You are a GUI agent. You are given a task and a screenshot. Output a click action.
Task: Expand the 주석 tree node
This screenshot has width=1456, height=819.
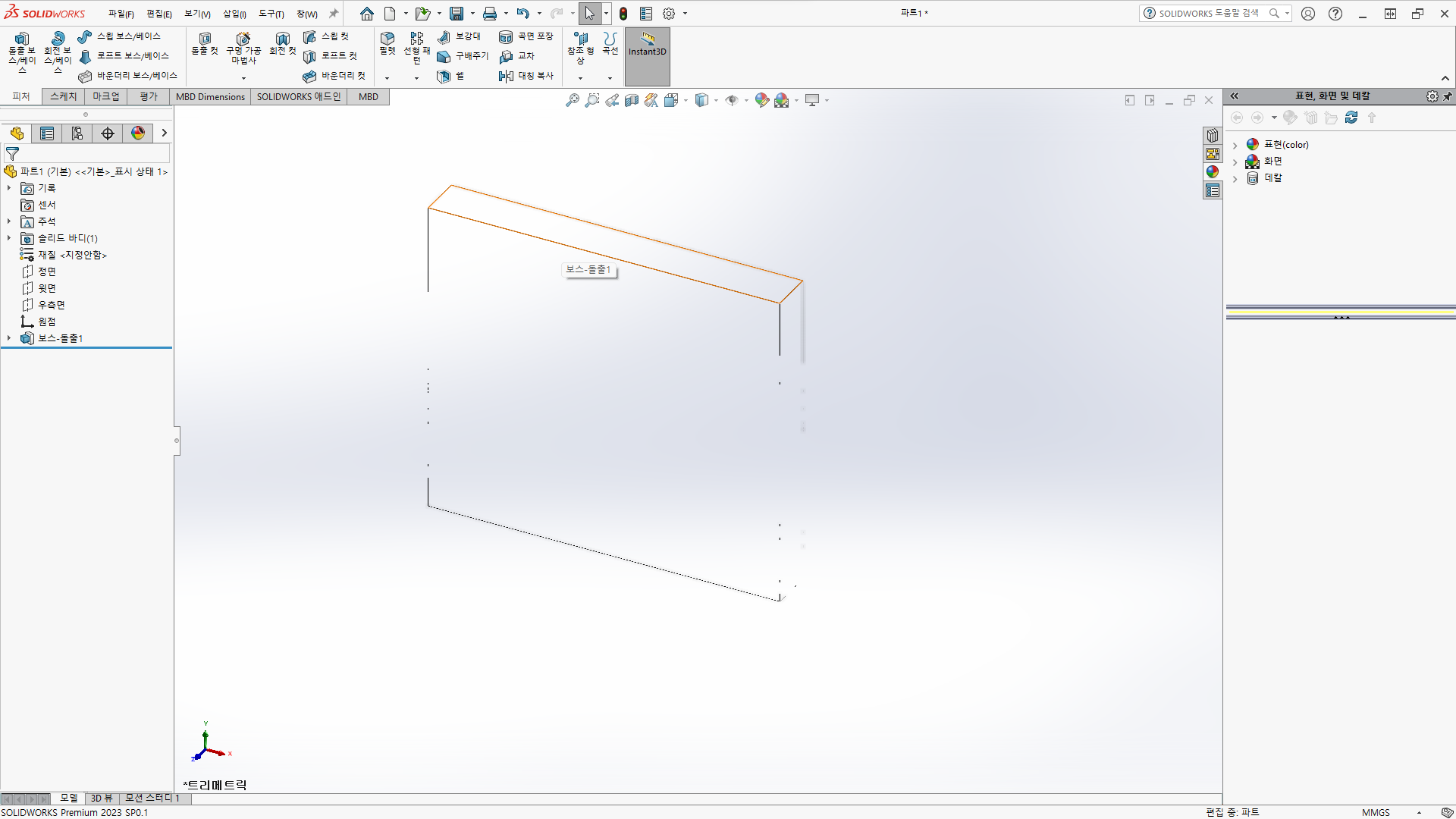coord(9,221)
